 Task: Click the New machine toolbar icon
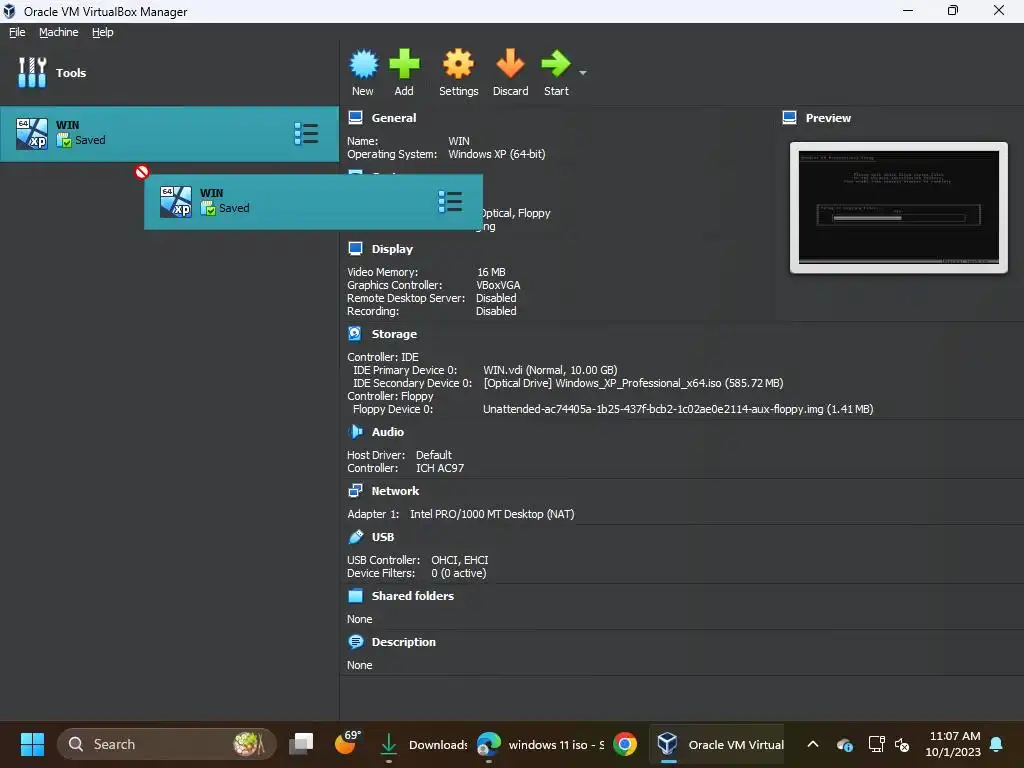pos(363,65)
